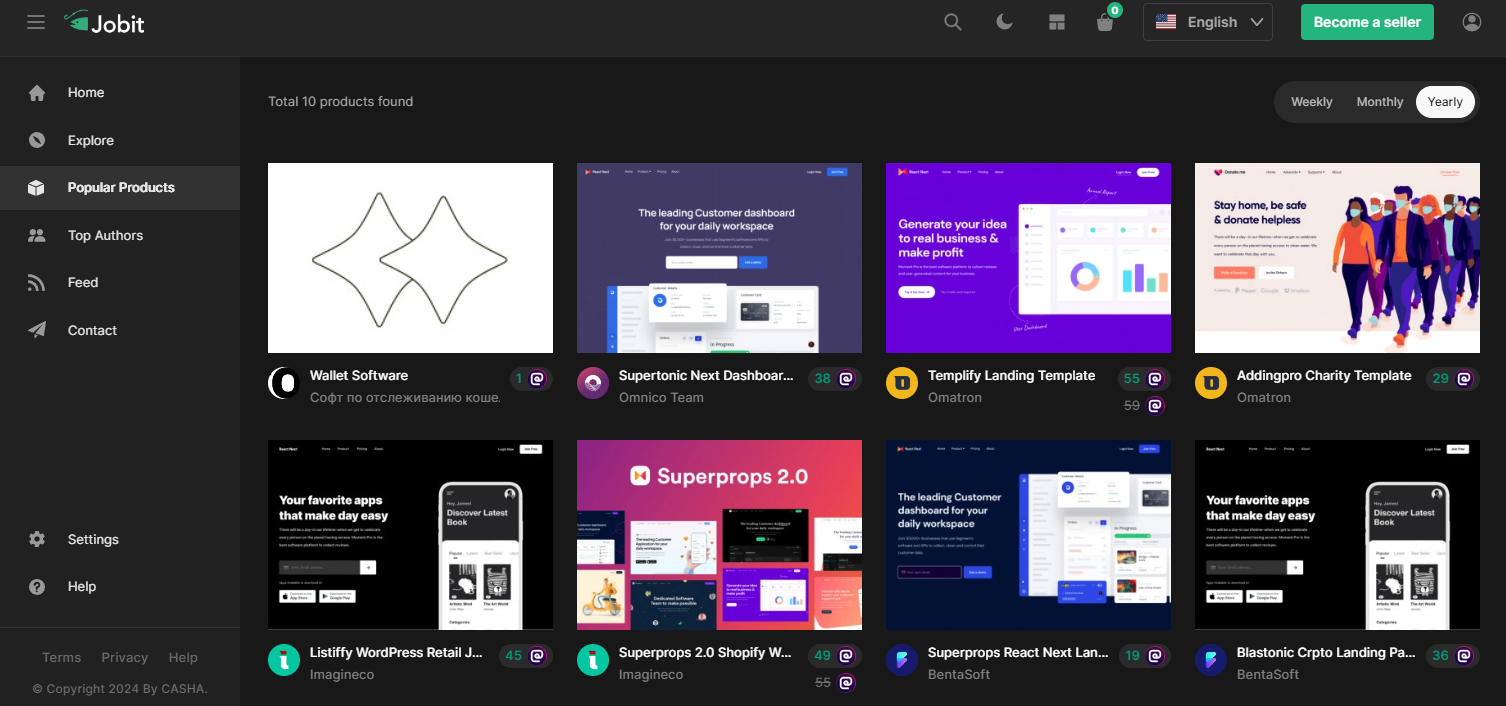The height and width of the screenshot is (706, 1506).
Task: Click Omnico Team author avatar
Action: click(x=593, y=383)
